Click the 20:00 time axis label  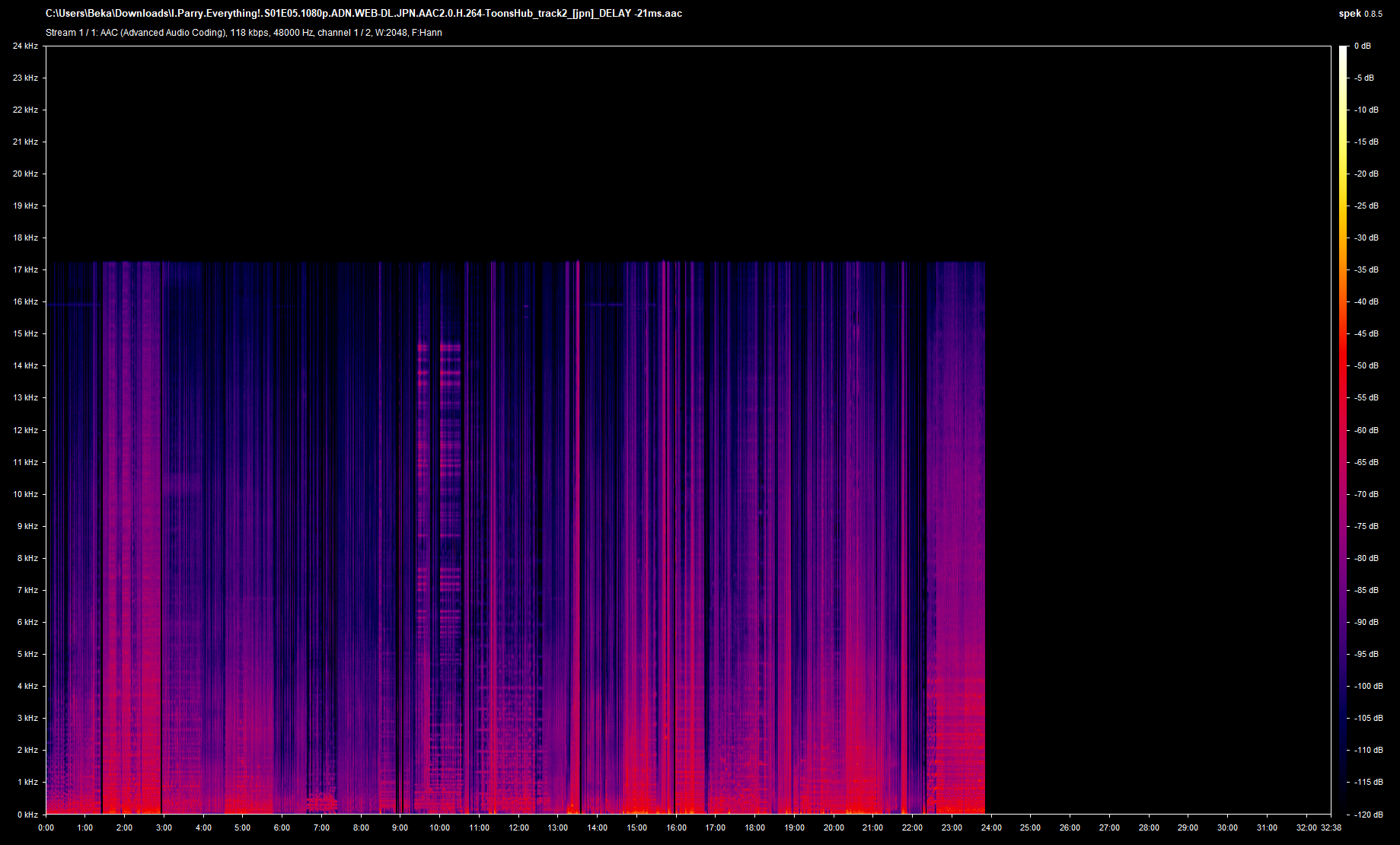pos(834,827)
